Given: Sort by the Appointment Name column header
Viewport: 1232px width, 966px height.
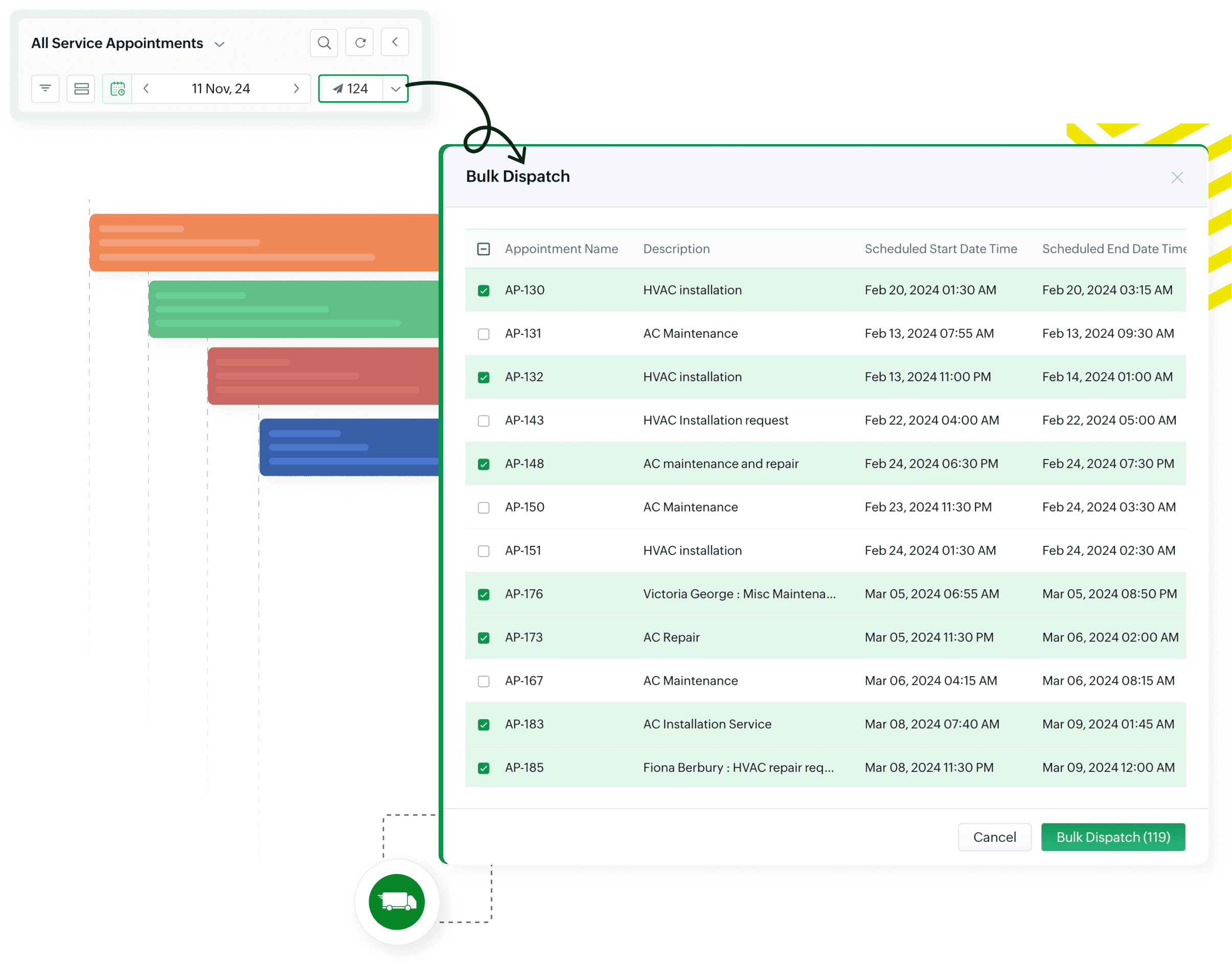Looking at the screenshot, I should [561, 249].
